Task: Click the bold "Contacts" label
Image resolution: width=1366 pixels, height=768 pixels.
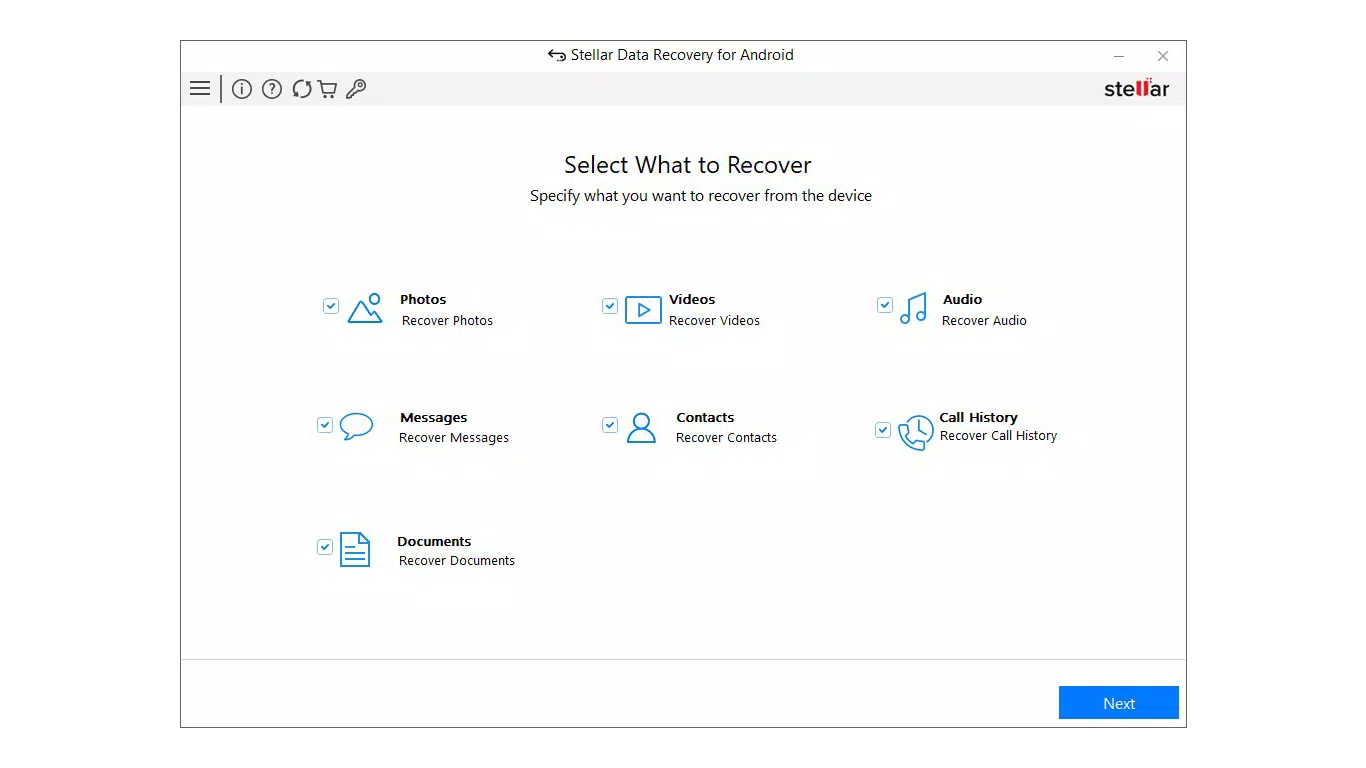Action: (705, 418)
